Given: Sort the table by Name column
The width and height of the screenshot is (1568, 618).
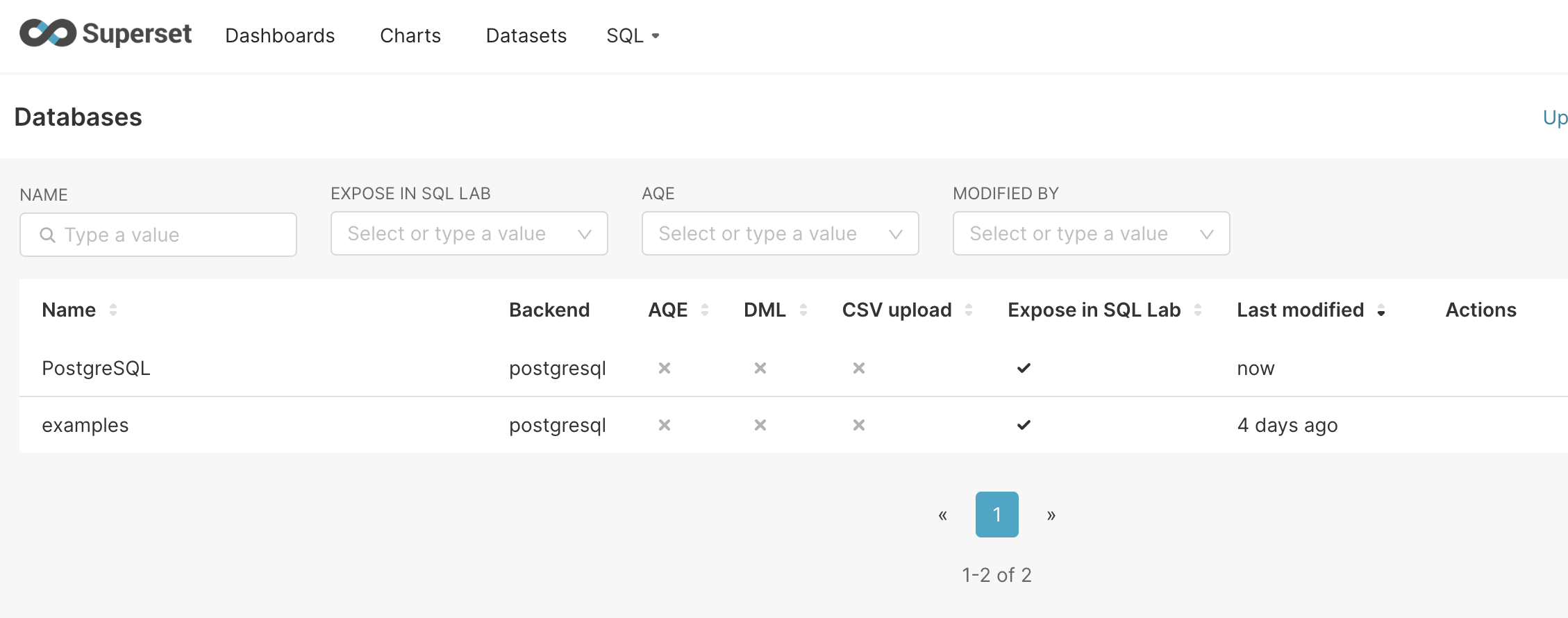Looking at the screenshot, I should point(113,310).
